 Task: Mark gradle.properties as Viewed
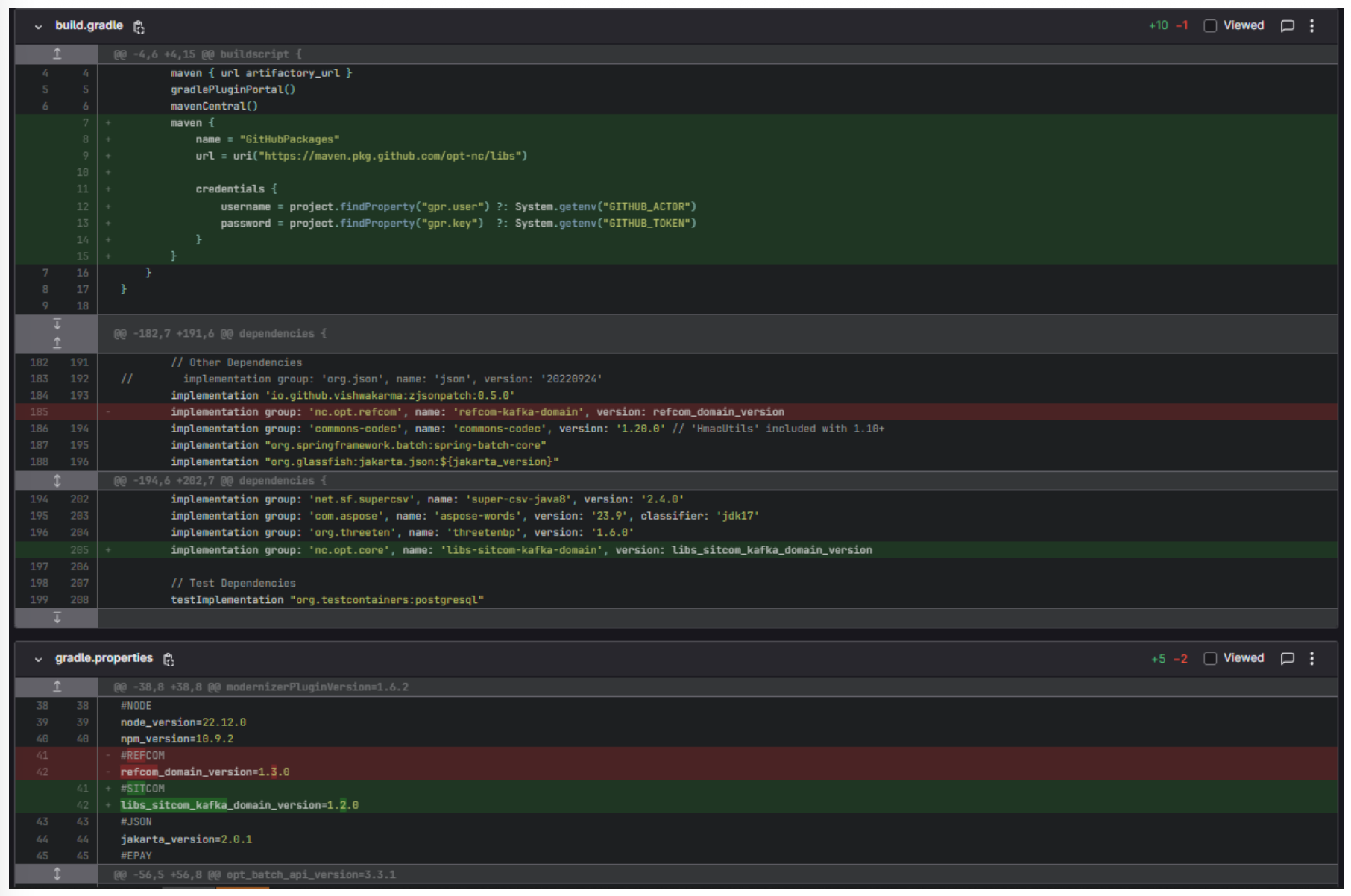[1210, 659]
